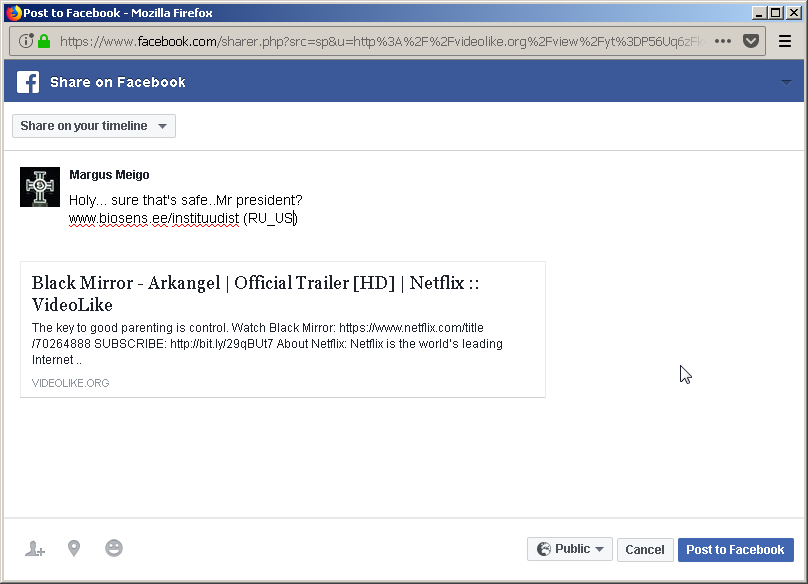The width and height of the screenshot is (808, 584).
Task: Click the Post to Facebook button
Action: [735, 549]
